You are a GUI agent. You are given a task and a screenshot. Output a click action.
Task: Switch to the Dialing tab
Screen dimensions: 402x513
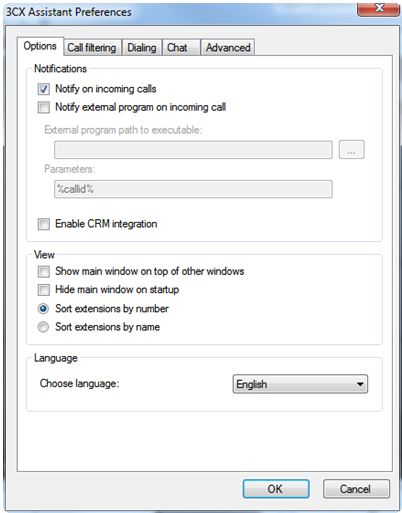tap(142, 48)
